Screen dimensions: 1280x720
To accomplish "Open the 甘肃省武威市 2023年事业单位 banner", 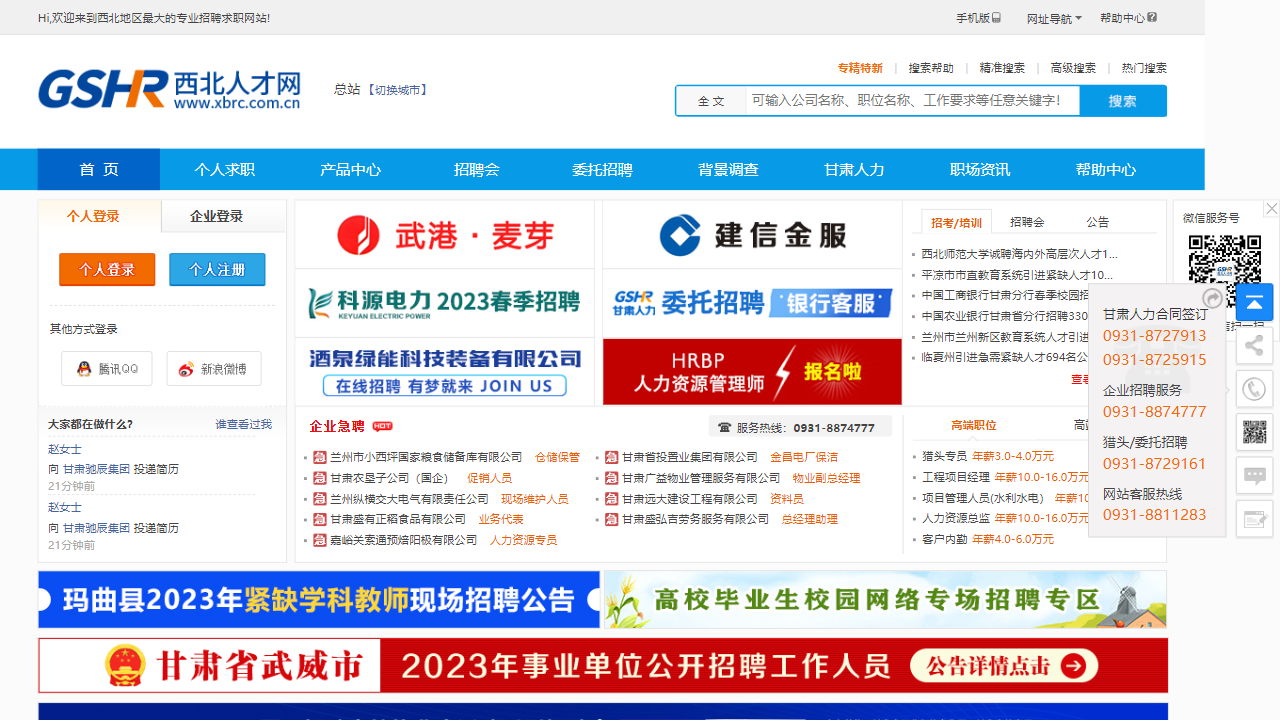I will click(603, 666).
